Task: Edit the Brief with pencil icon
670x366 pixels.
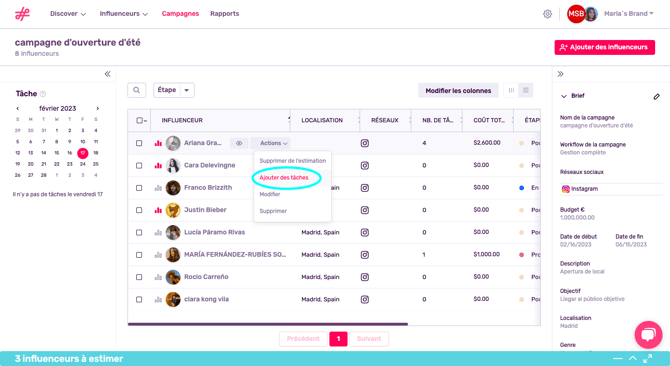Action: (656, 97)
